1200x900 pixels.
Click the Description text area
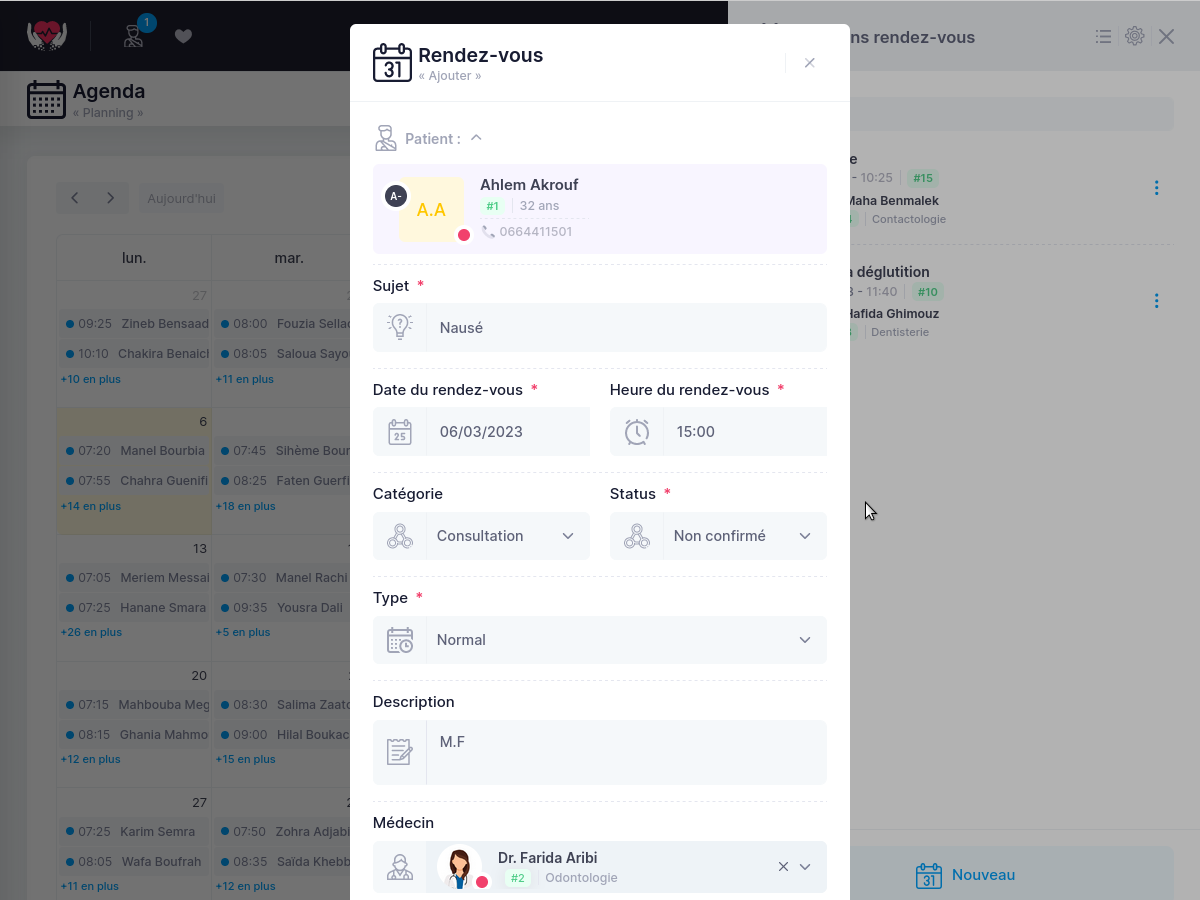pyautogui.click(x=626, y=752)
